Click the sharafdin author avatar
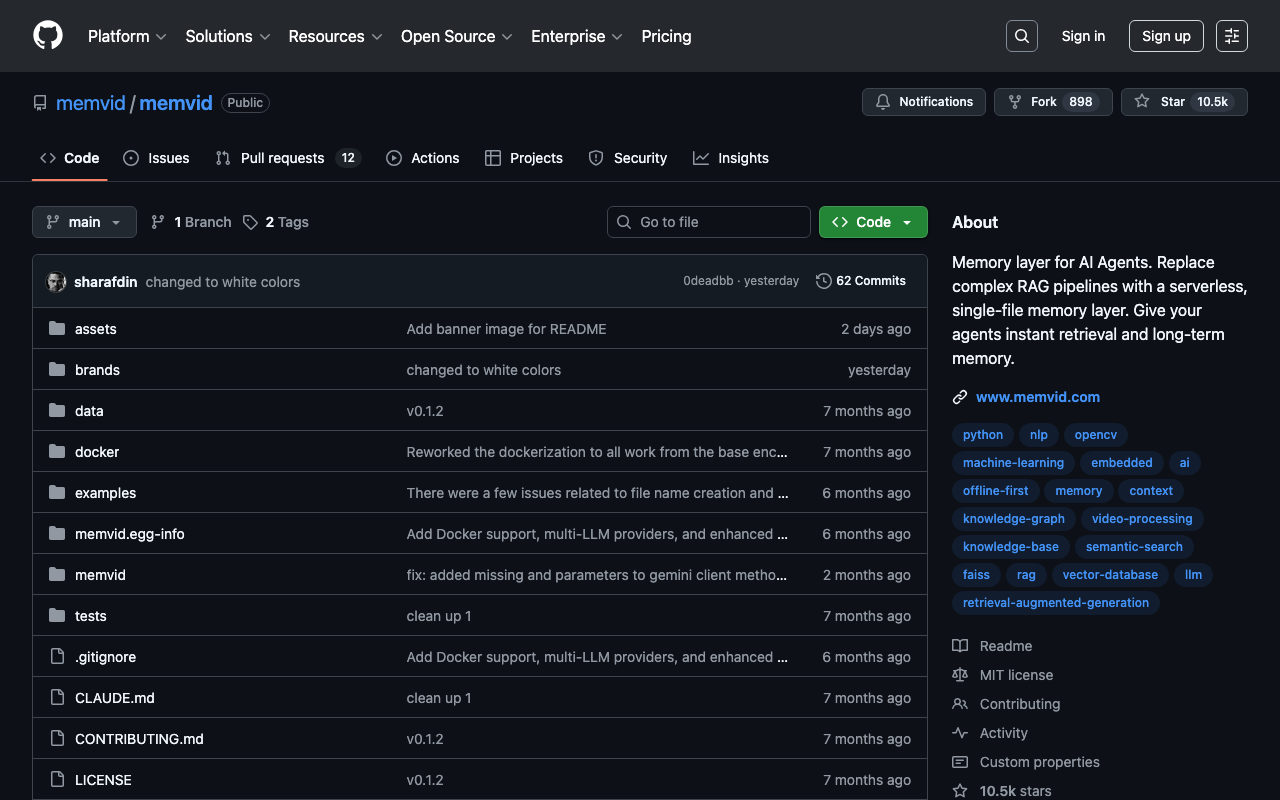The image size is (1280, 800). [56, 282]
